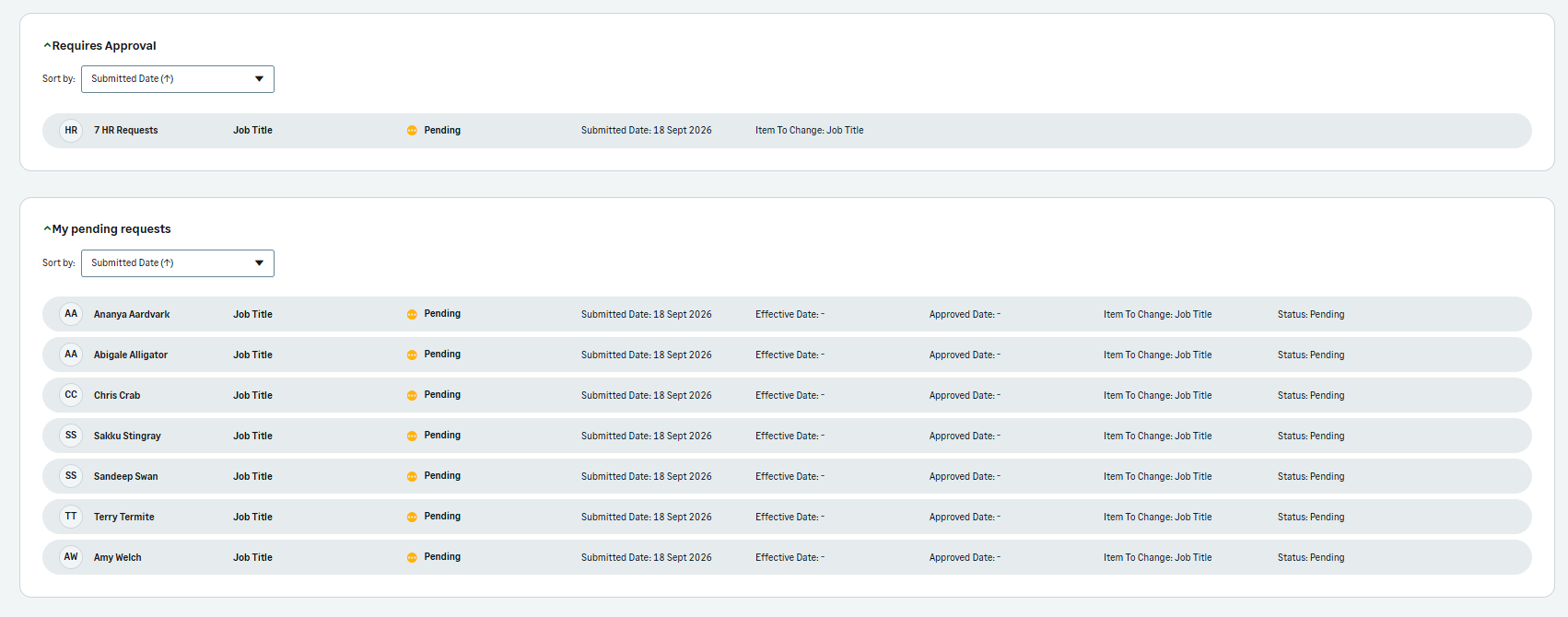The width and height of the screenshot is (1568, 617).
Task: Click the HR avatar icon
Action: point(71,131)
